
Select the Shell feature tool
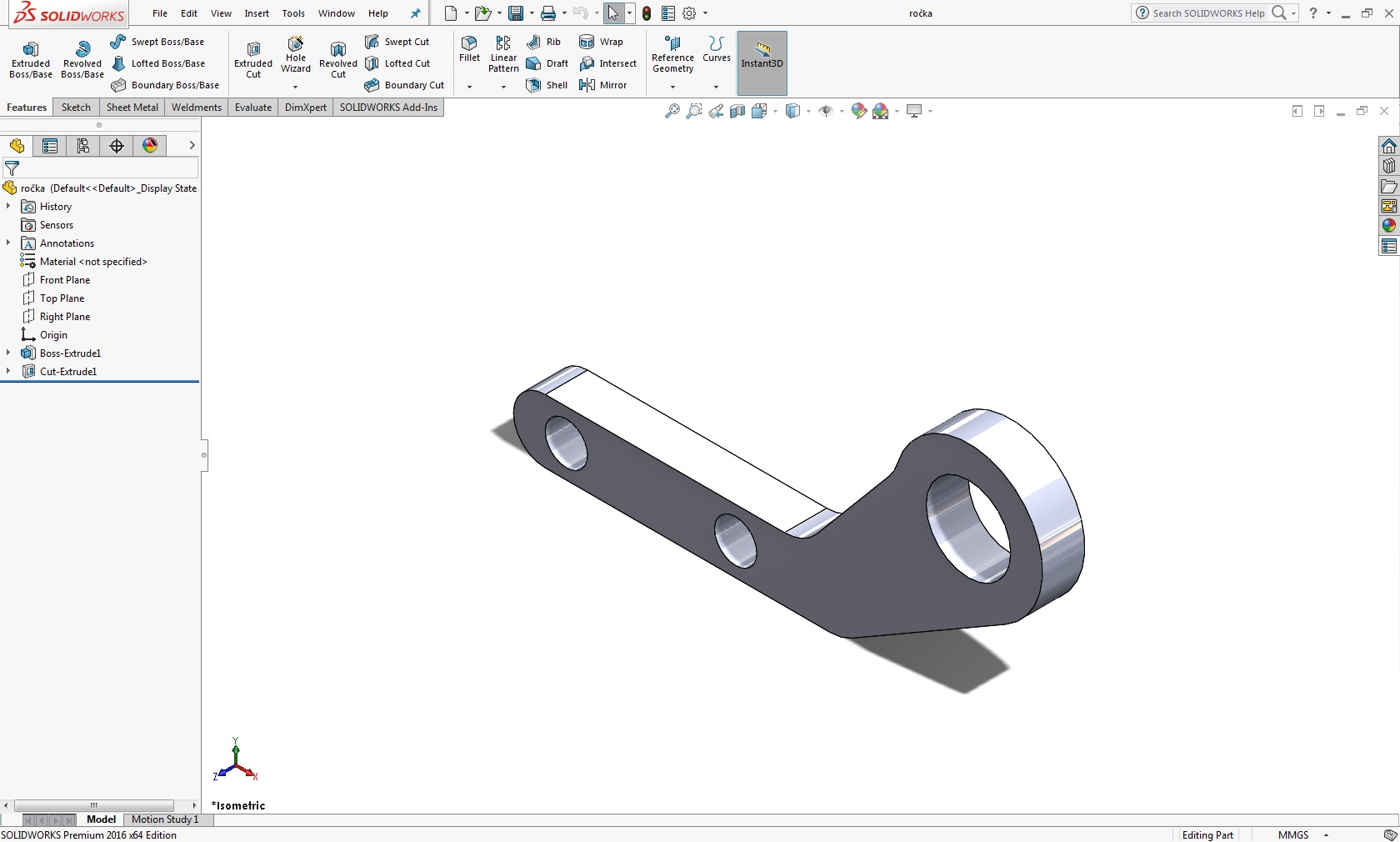pyautogui.click(x=547, y=85)
